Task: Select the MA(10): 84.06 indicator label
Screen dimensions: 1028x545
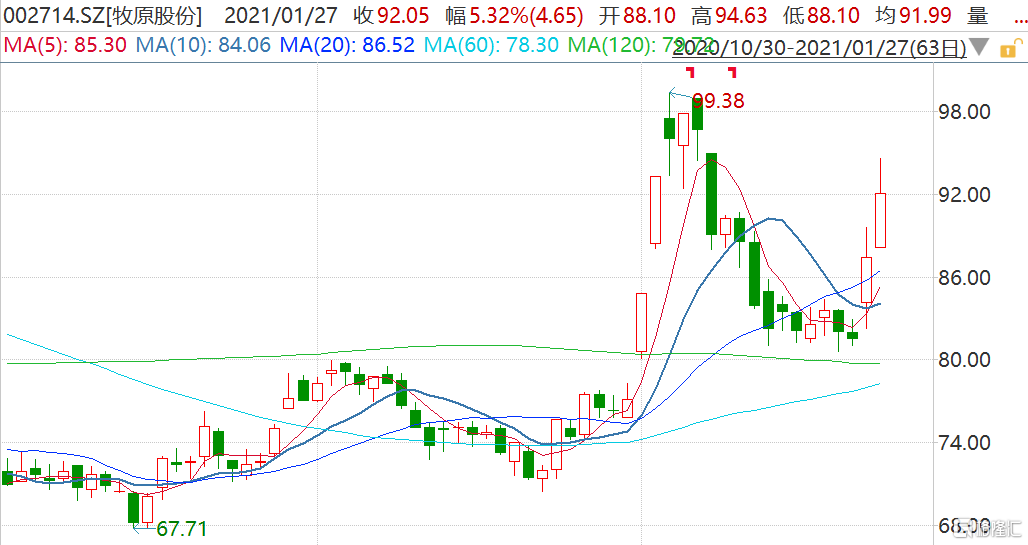Action: pyautogui.click(x=203, y=45)
